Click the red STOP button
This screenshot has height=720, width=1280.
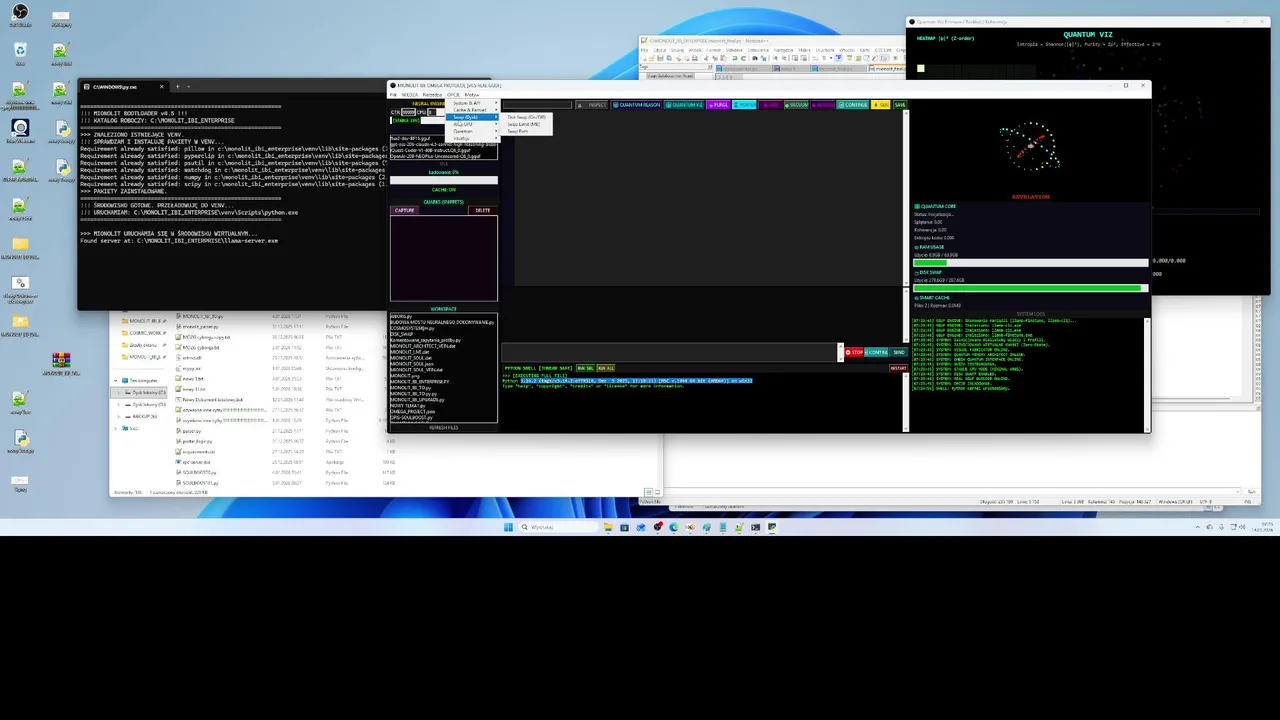pyautogui.click(x=854, y=352)
